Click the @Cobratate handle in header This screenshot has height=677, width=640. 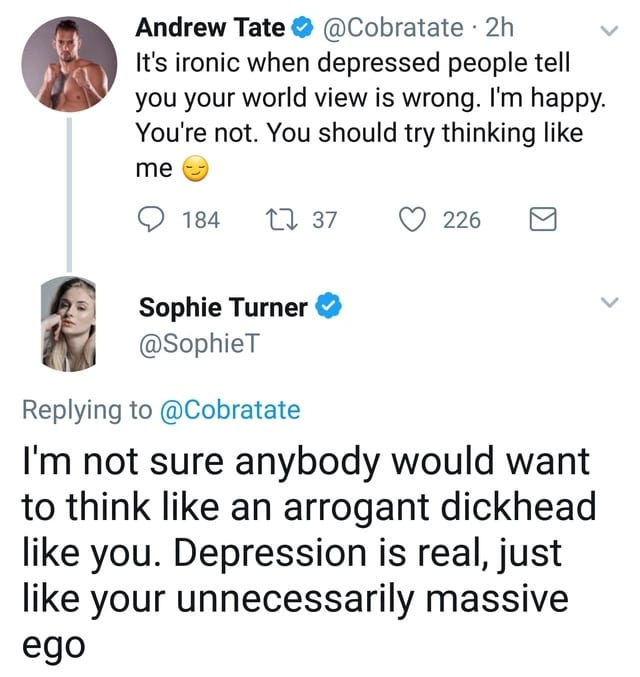click(393, 28)
